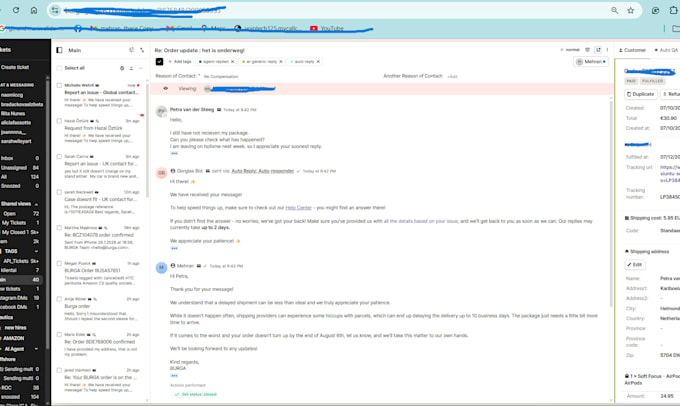Open the ticket three-dot more menu
The height and width of the screenshot is (406, 680).
[x=607, y=50]
